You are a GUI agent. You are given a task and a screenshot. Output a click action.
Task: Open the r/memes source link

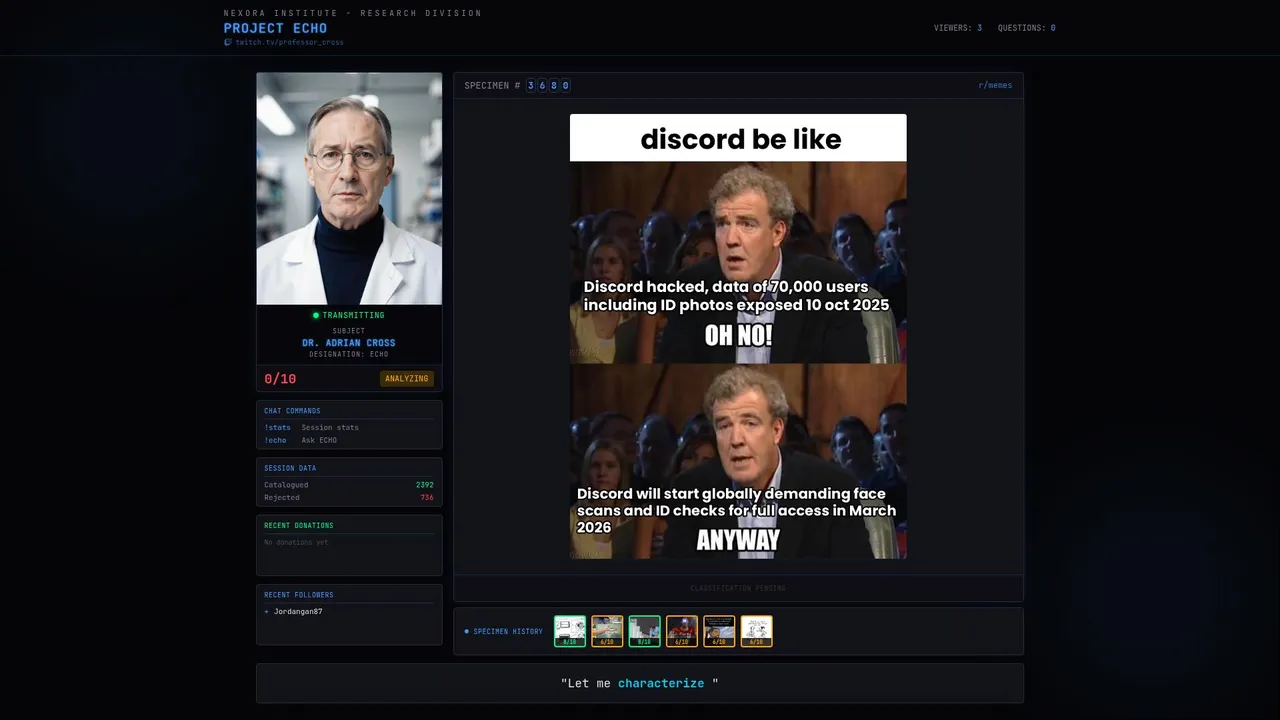pyautogui.click(x=995, y=85)
